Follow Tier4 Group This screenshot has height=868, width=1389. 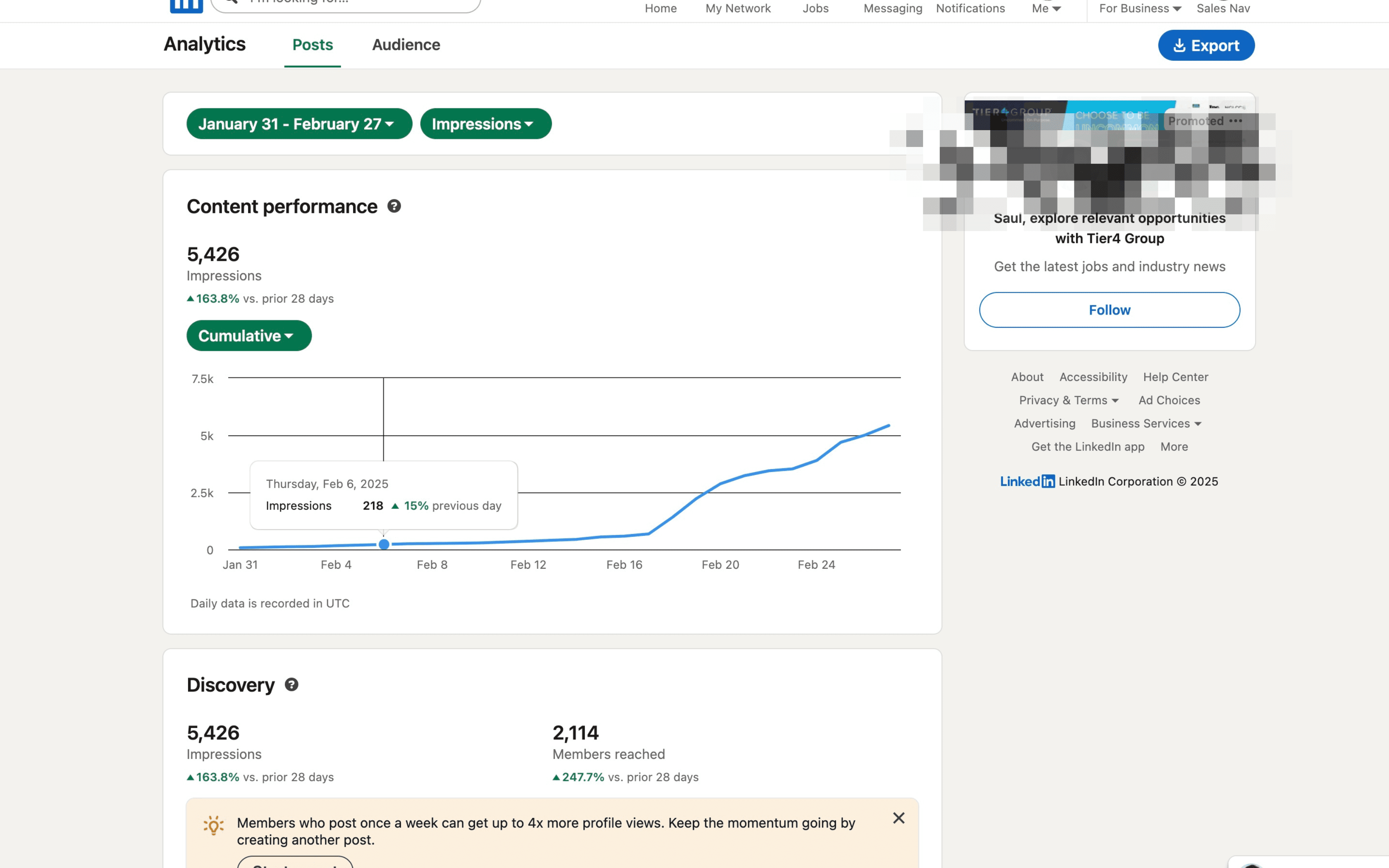coord(1109,310)
